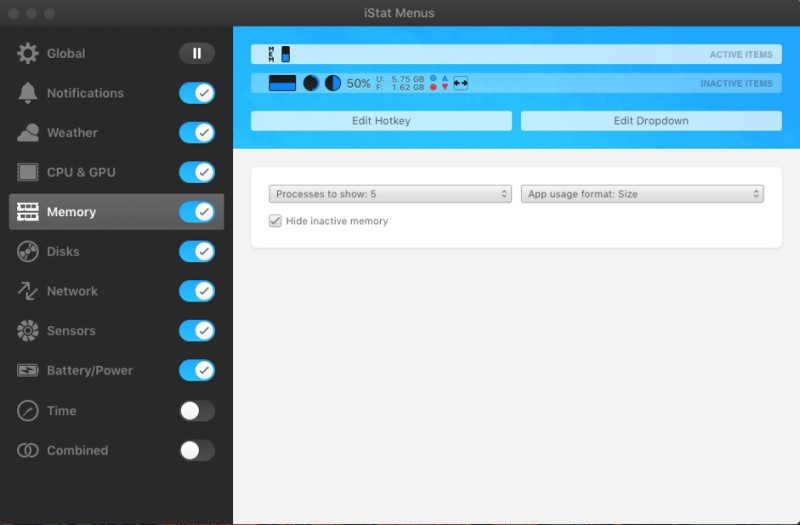Click the Edit Hotkey button
This screenshot has width=800, height=525.
tap(381, 121)
